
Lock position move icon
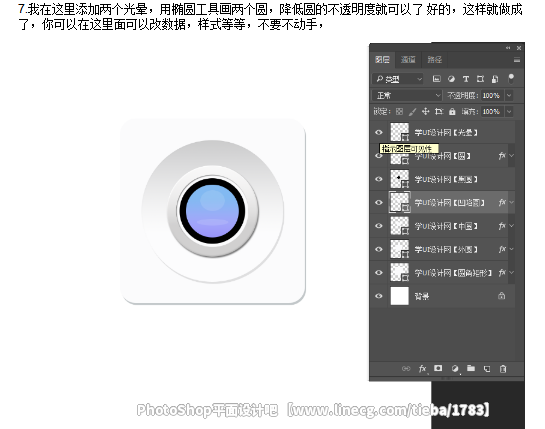[425, 112]
